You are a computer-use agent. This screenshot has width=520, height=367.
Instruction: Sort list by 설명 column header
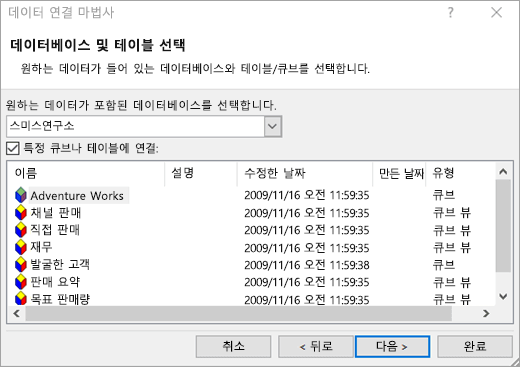pos(201,173)
